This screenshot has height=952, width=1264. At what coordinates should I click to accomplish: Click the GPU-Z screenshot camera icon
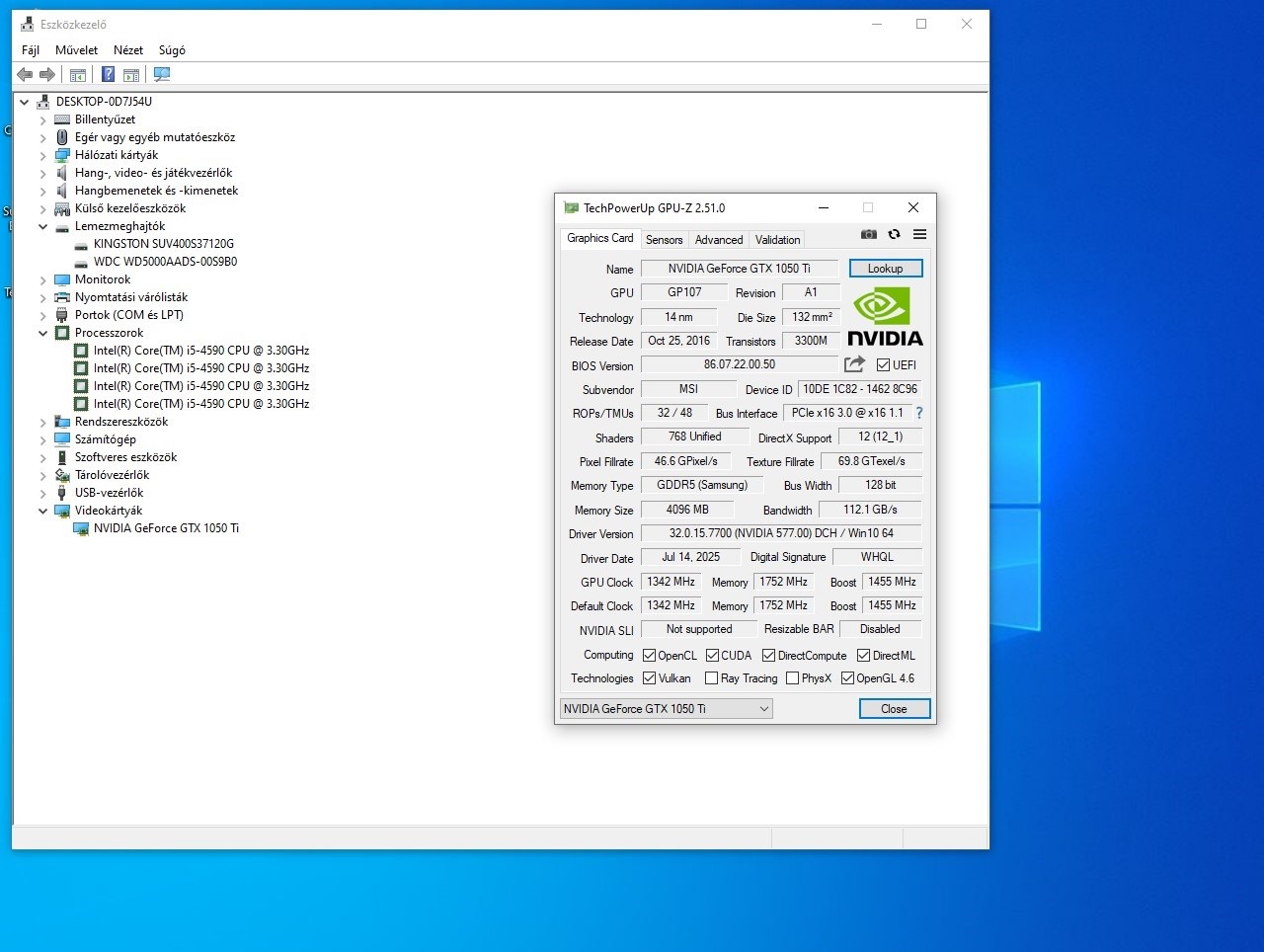(868, 234)
